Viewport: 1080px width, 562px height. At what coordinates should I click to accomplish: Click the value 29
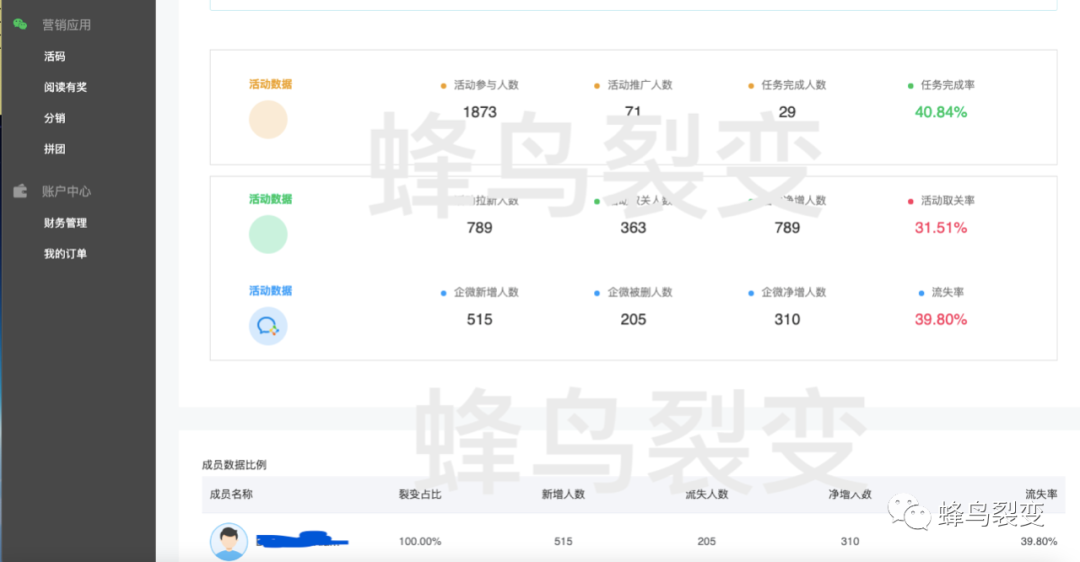tap(787, 112)
